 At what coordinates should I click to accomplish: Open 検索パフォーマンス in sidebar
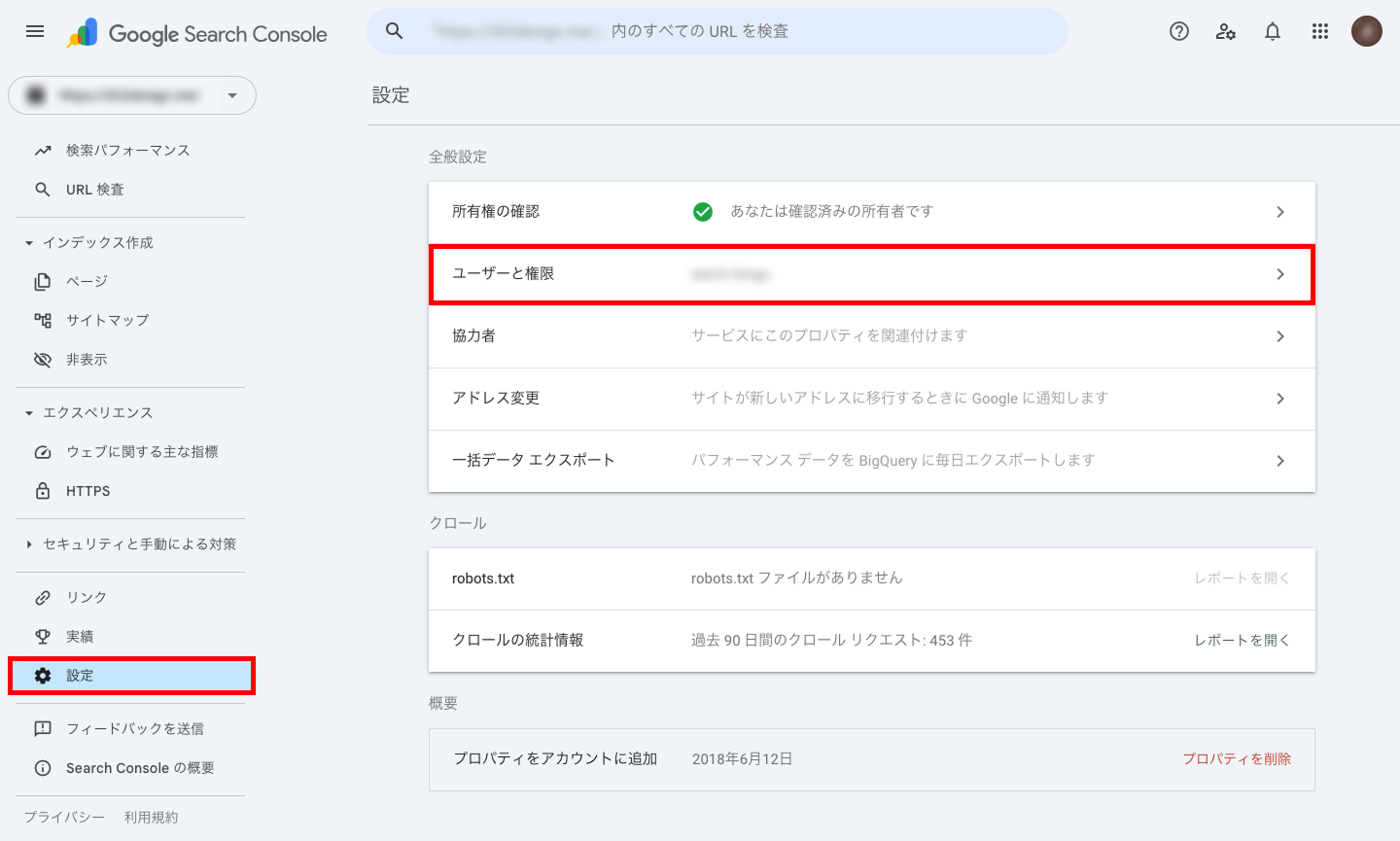coord(127,151)
